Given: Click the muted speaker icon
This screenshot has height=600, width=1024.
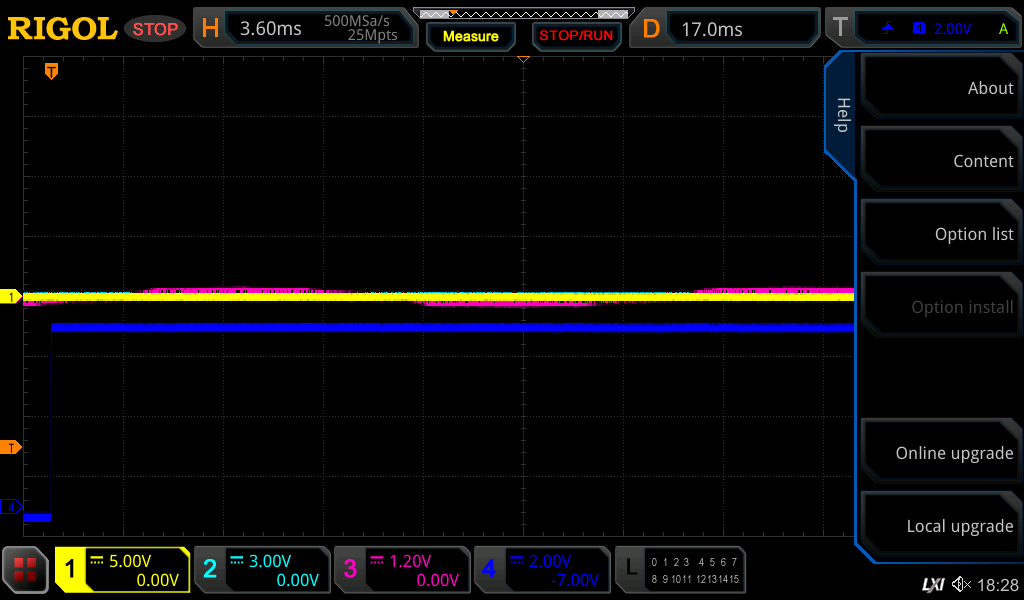Looking at the screenshot, I should click(x=961, y=584).
